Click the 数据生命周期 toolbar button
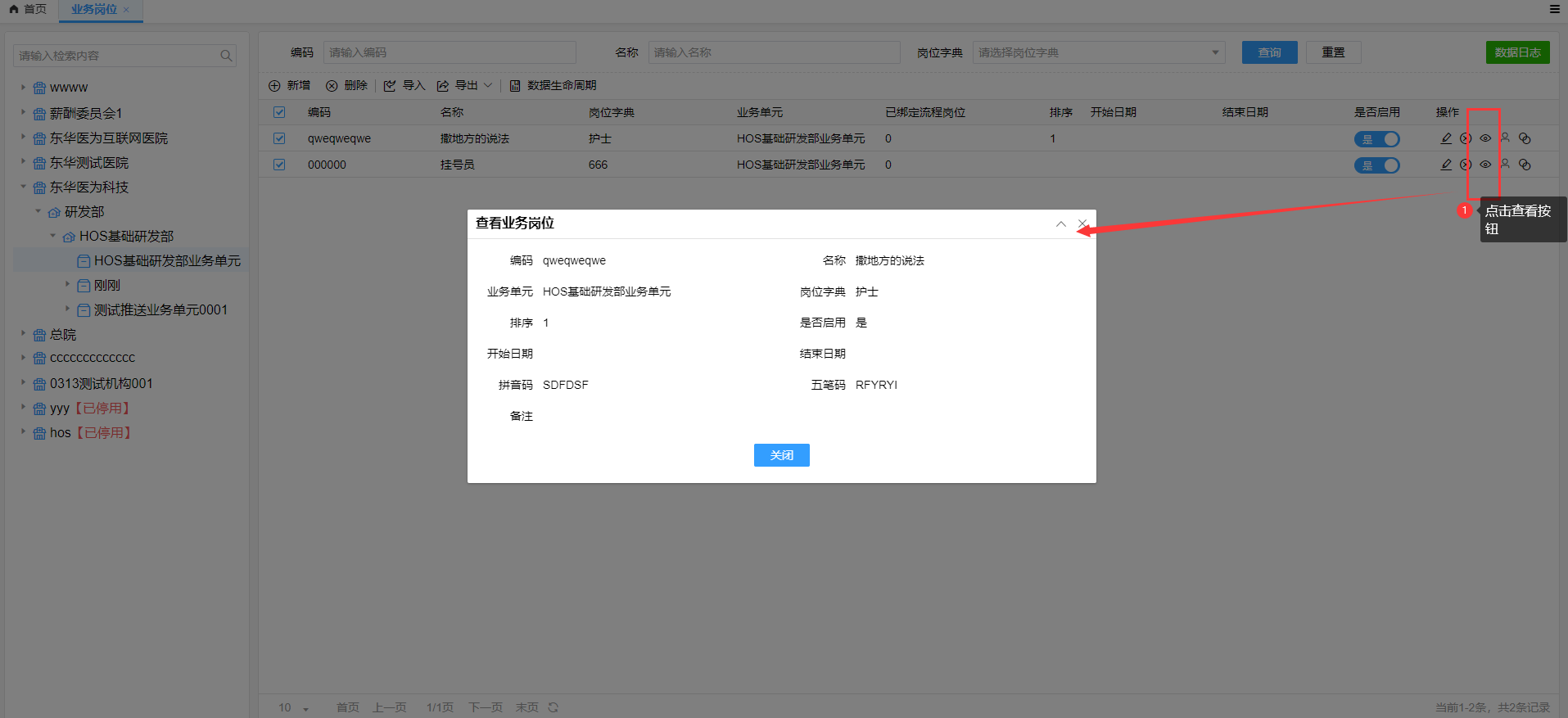Screen dimensions: 1568x718 553,85
